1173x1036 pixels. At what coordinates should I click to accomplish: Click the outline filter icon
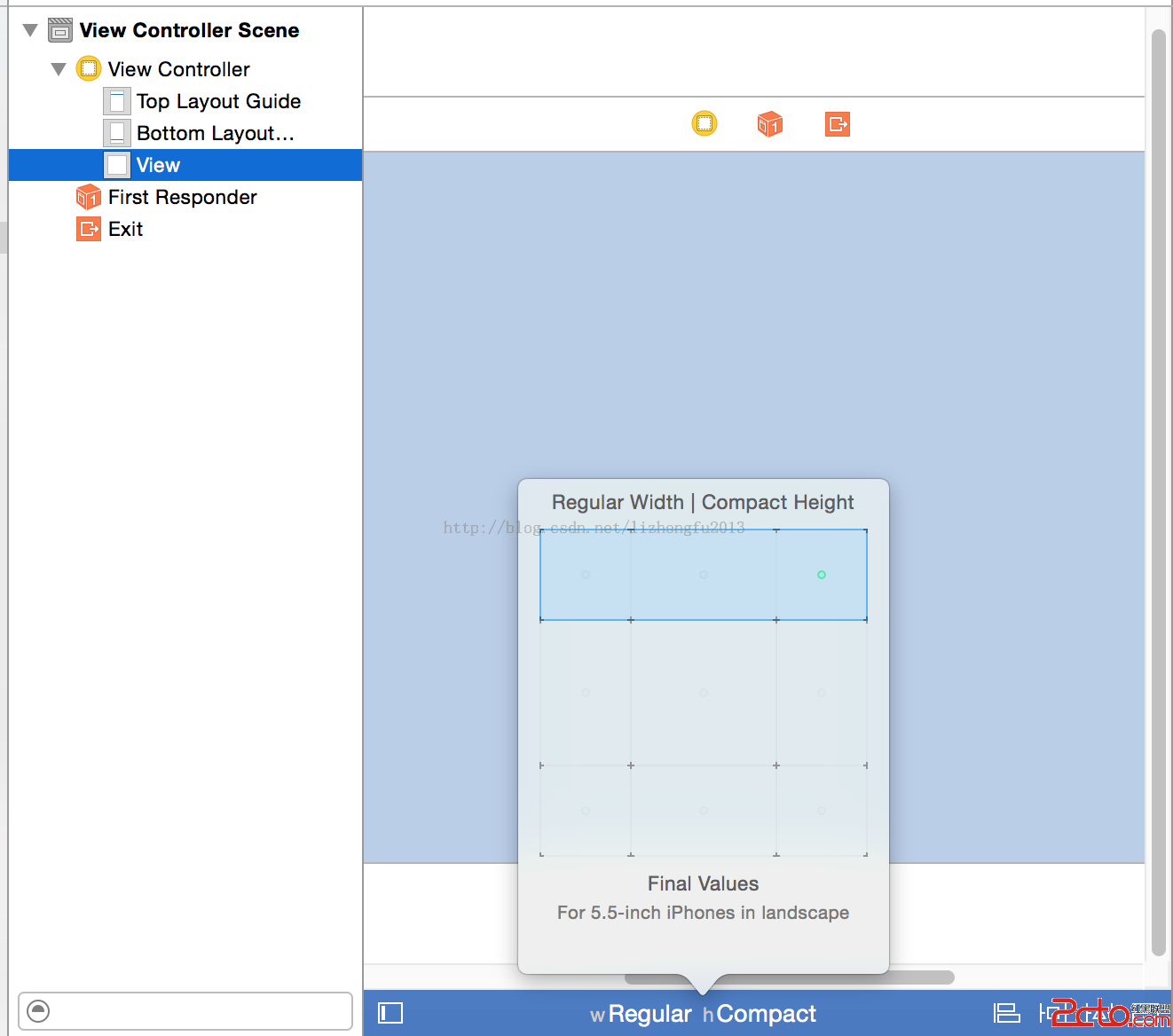(x=38, y=1010)
